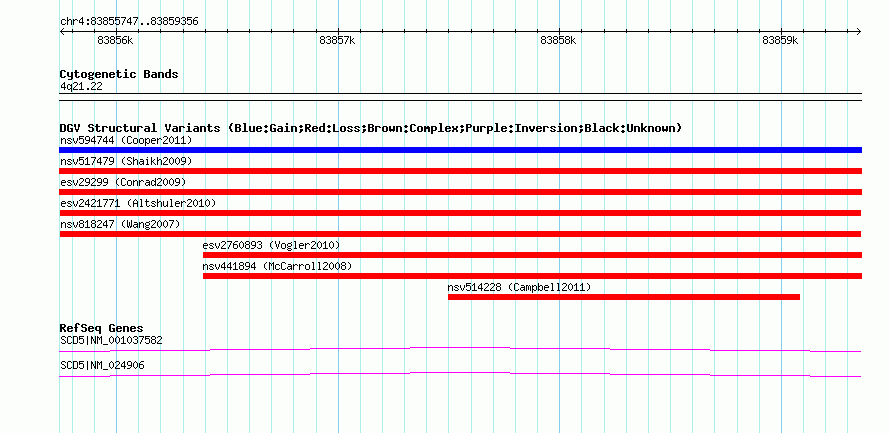Click the Cytogenetic Bands track title
The height and width of the screenshot is (433, 890).
pos(119,74)
